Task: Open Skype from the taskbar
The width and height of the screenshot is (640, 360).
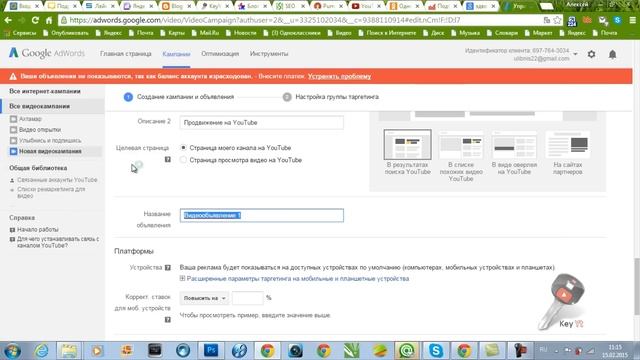Action: tap(436, 351)
